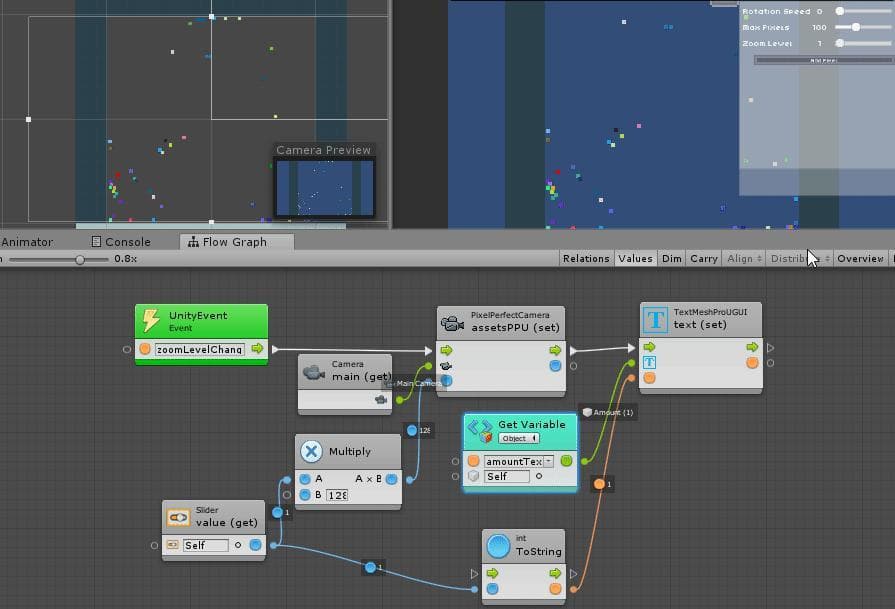895x609 pixels.
Task: Click the Camera main (get) node icon
Action: (314, 373)
